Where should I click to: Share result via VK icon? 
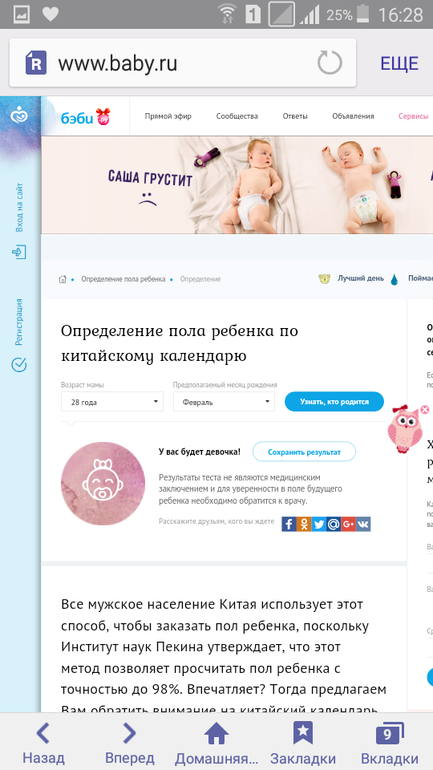(363, 524)
